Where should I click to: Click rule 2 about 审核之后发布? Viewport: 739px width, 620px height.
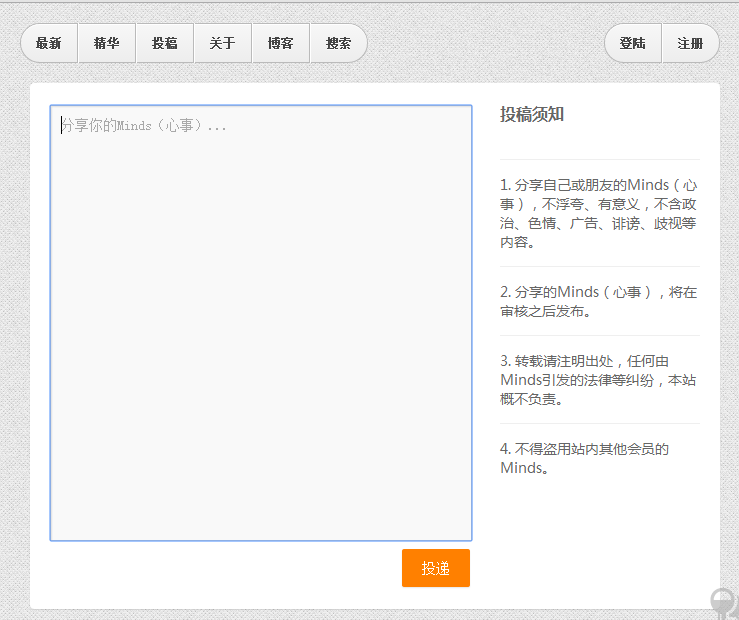click(599, 301)
